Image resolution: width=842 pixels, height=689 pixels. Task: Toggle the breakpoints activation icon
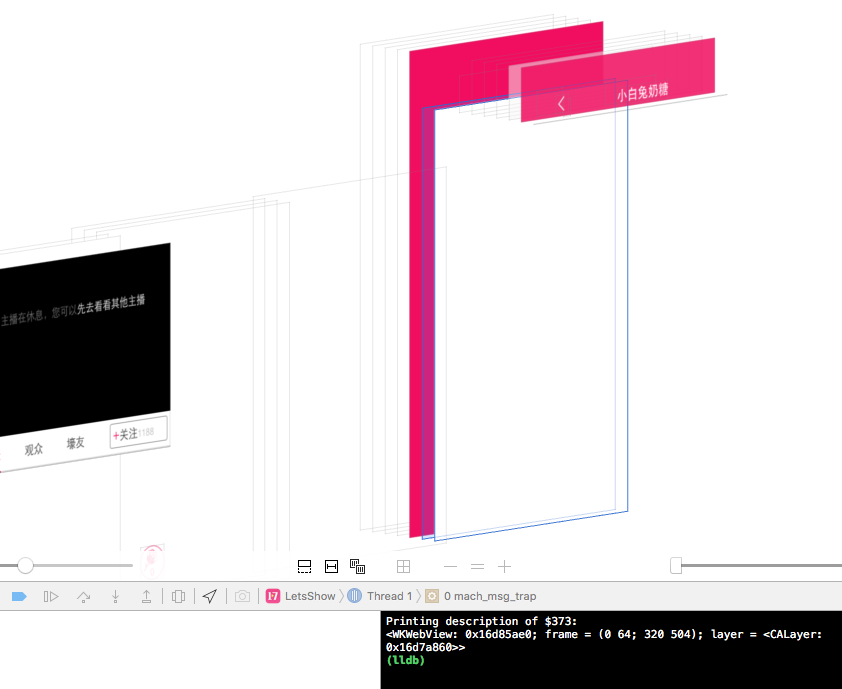[x=19, y=596]
